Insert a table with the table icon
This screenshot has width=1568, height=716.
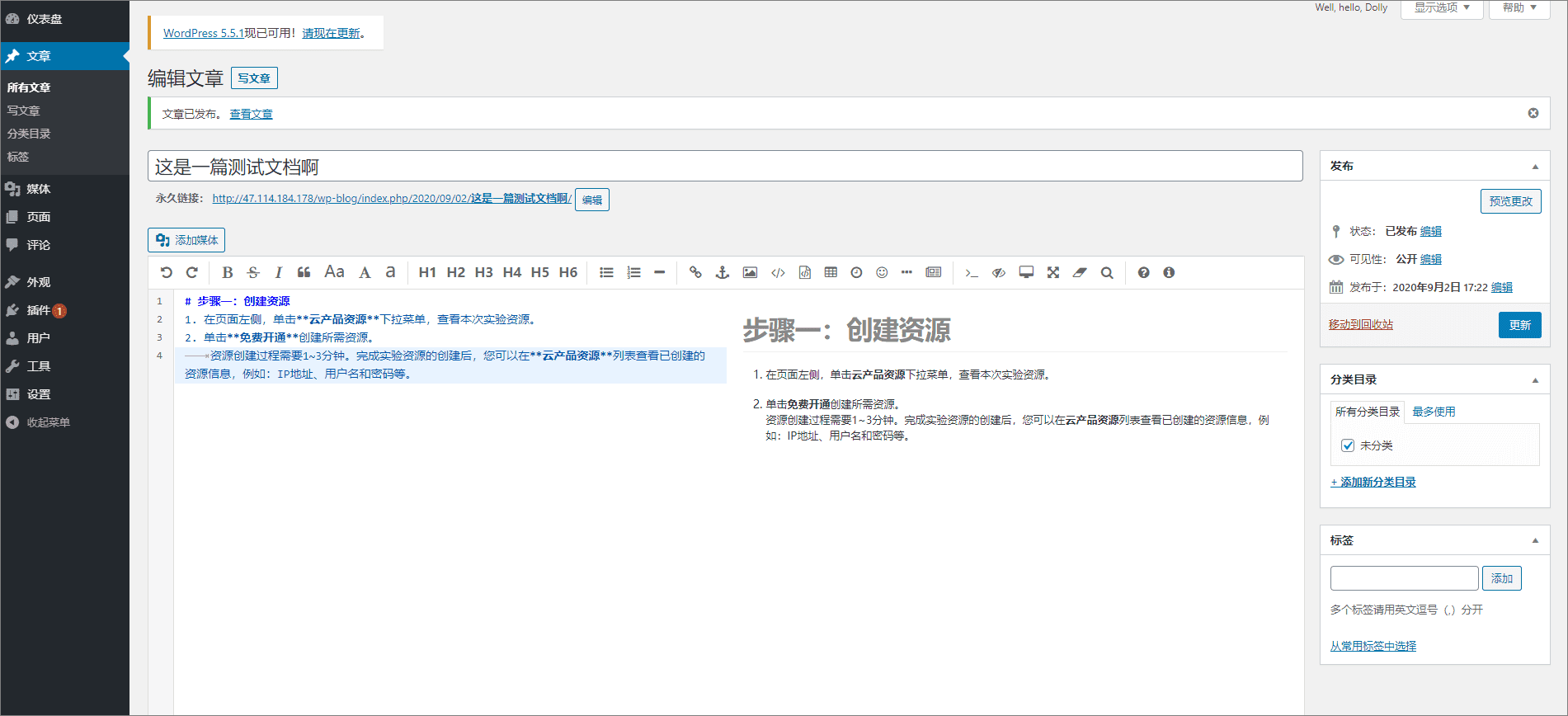[x=831, y=272]
